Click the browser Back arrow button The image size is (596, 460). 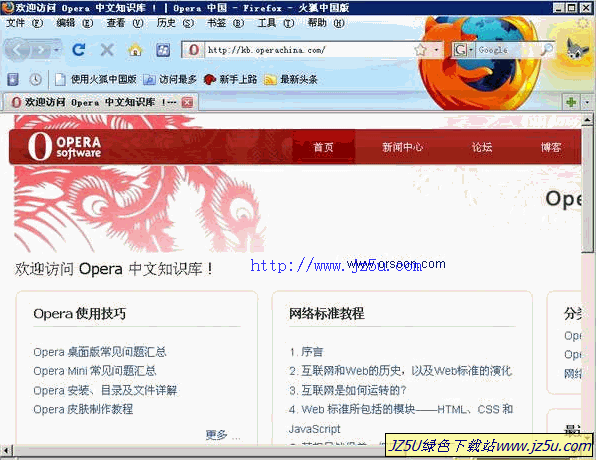[16, 50]
